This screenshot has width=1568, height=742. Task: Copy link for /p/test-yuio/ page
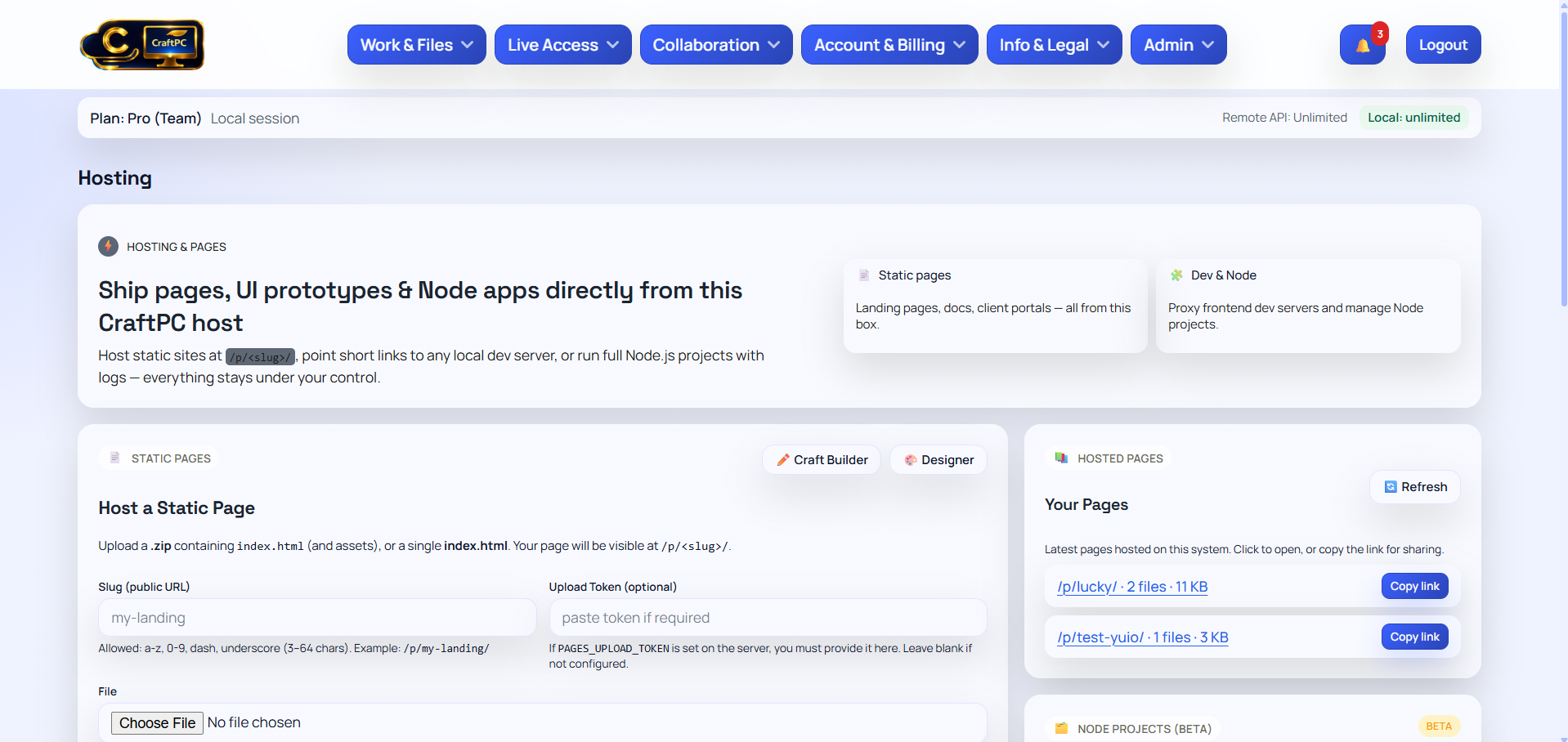1414,637
